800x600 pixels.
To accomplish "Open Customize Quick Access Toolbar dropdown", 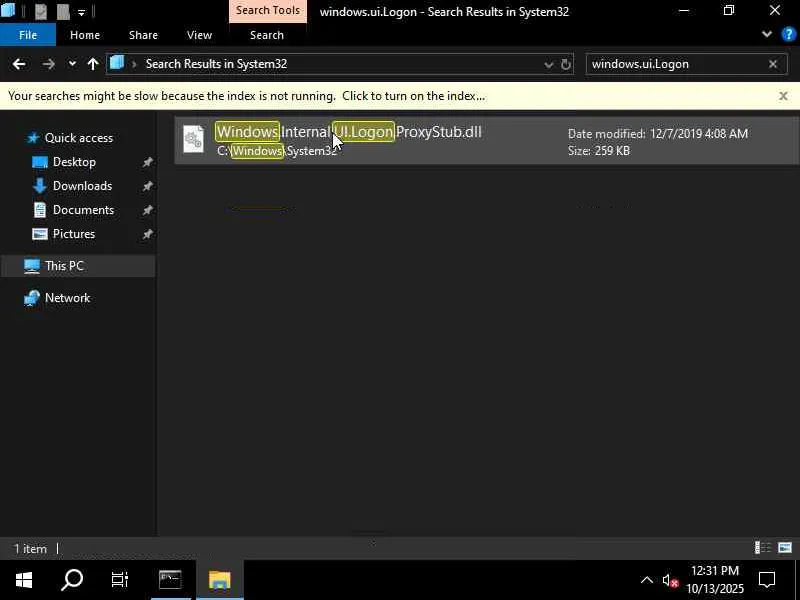I will point(82,12).
